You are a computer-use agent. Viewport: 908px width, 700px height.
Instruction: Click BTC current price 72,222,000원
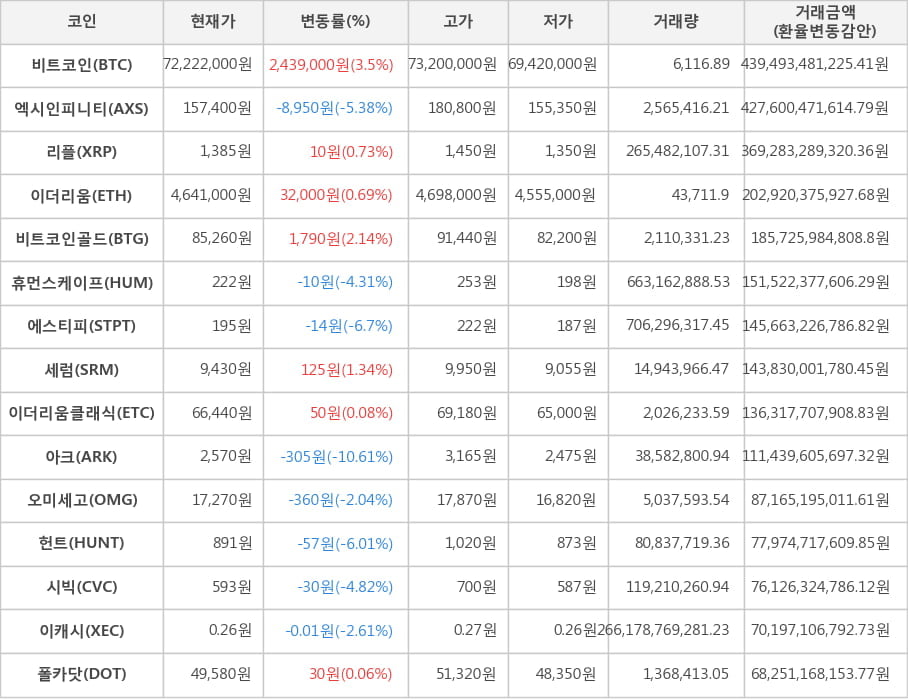[x=208, y=64]
